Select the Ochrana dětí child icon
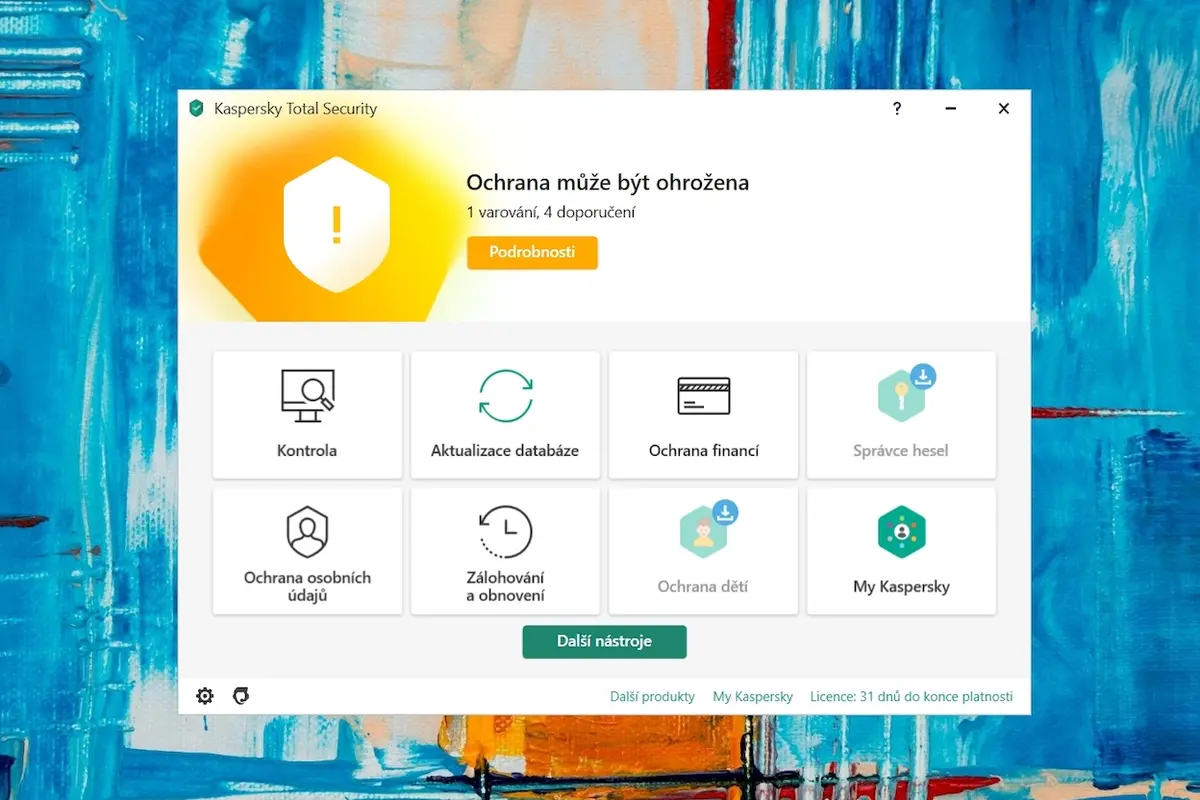The width and height of the screenshot is (1200, 800). click(x=703, y=532)
